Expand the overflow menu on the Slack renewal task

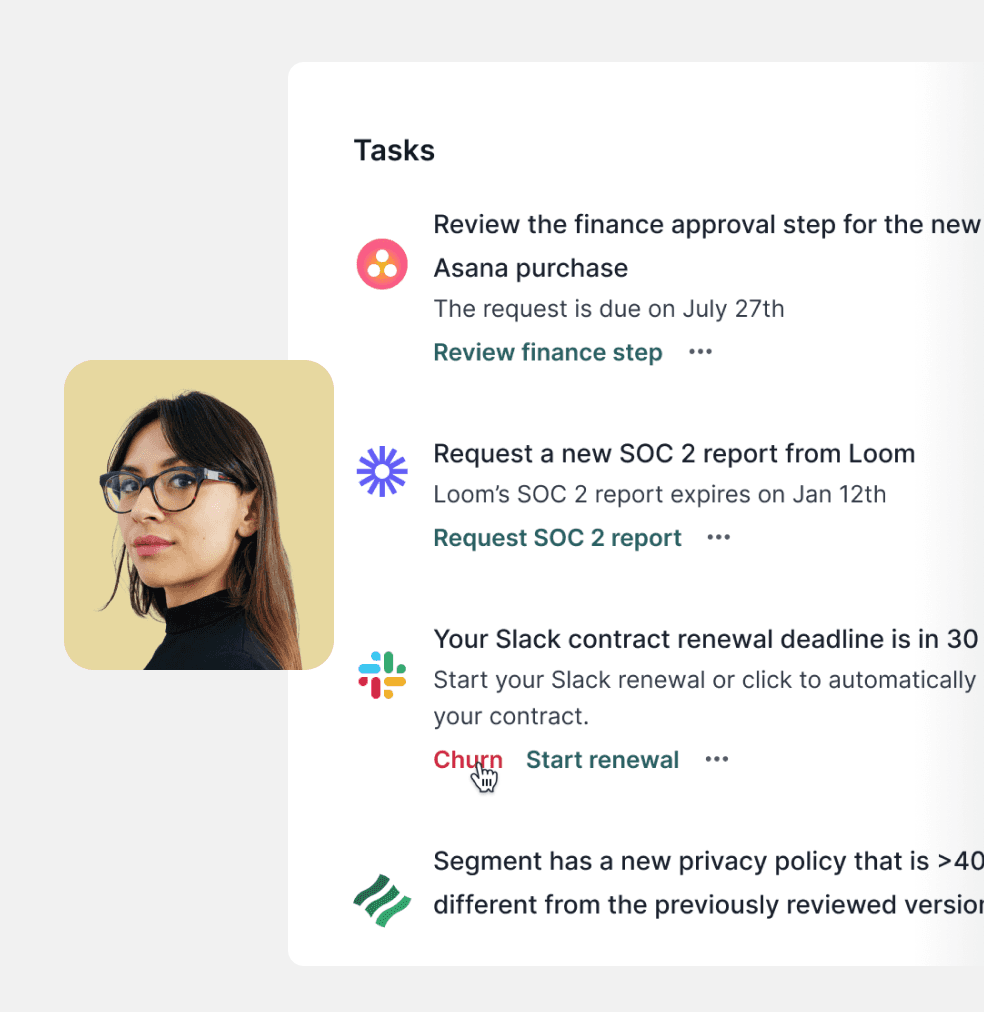pyautogui.click(x=716, y=759)
